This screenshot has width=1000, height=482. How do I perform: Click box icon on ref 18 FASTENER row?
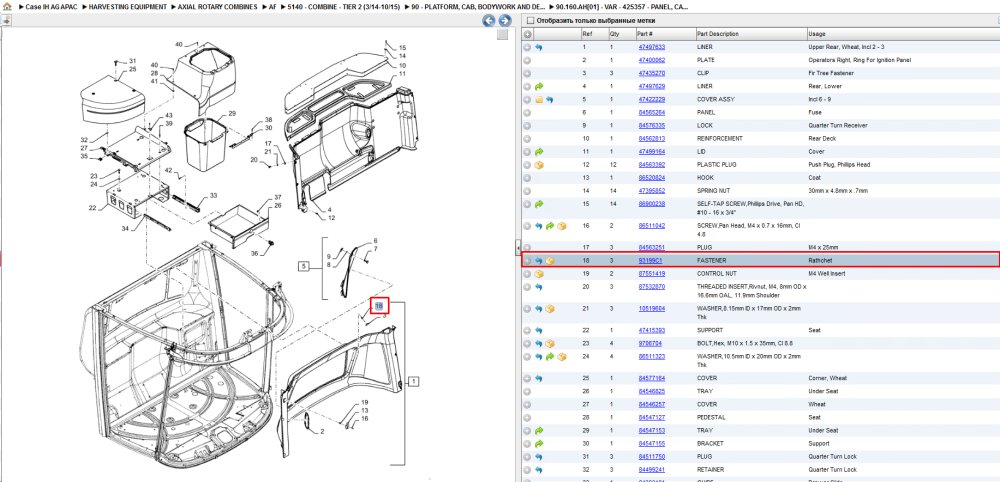[550, 261]
